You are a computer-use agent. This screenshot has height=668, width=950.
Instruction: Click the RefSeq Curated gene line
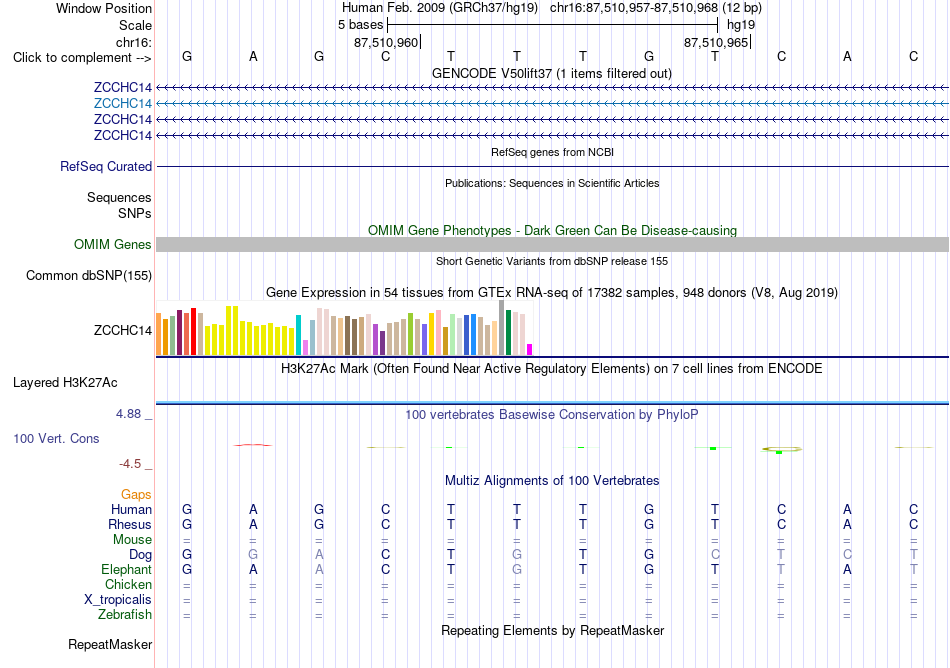tap(552, 167)
